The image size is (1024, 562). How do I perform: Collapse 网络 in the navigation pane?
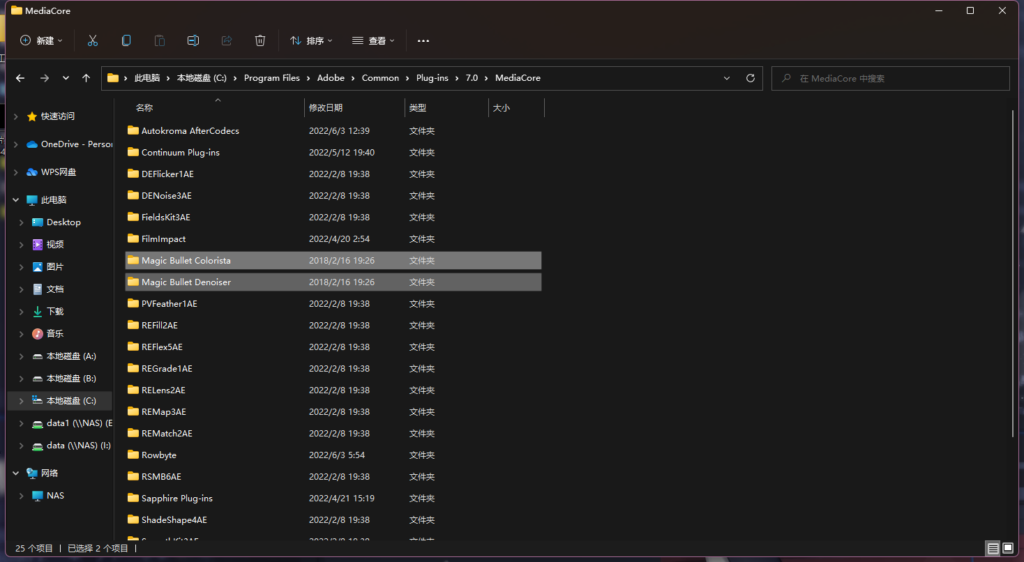[16, 473]
